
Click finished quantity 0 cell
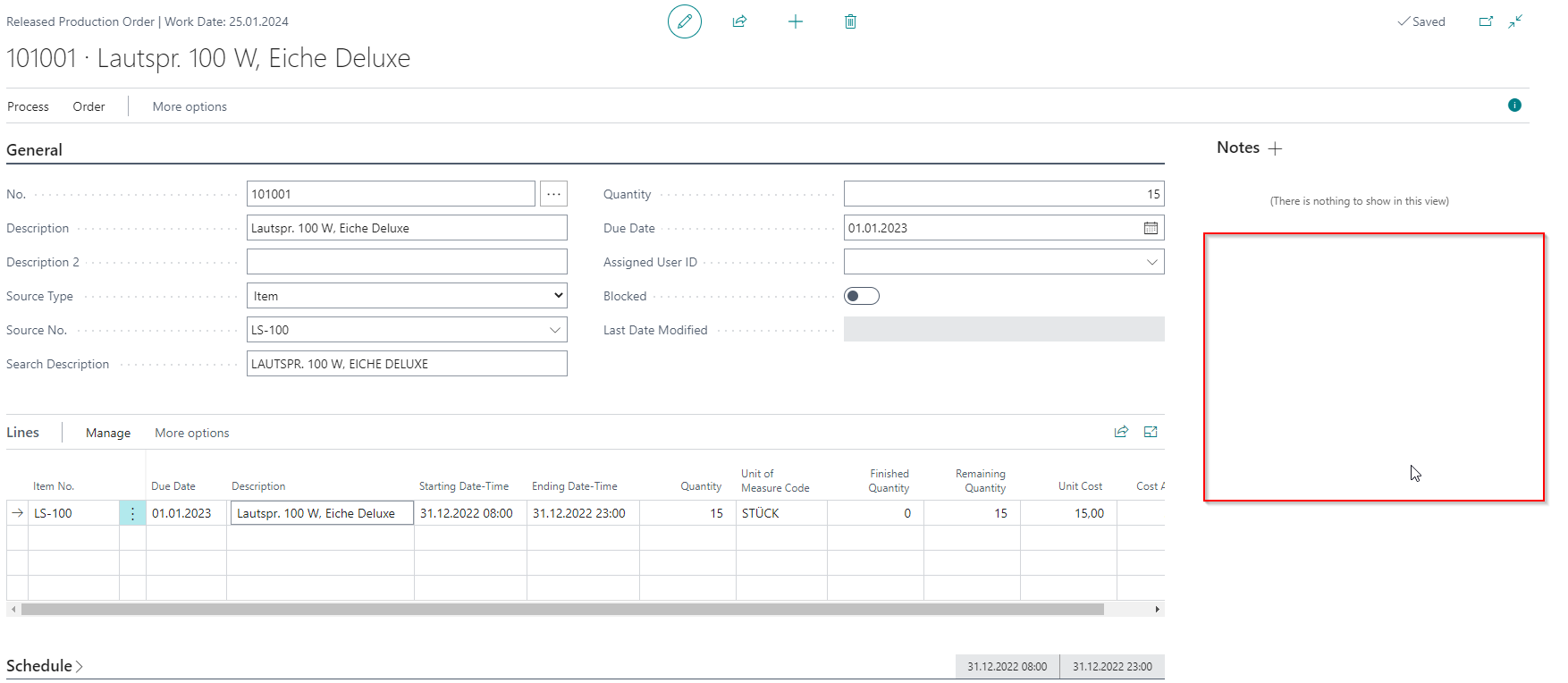875,513
